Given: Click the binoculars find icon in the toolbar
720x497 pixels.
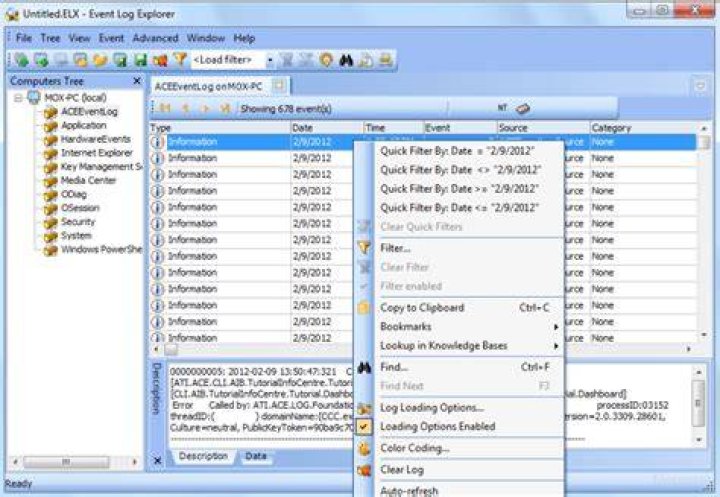Looking at the screenshot, I should click(346, 60).
